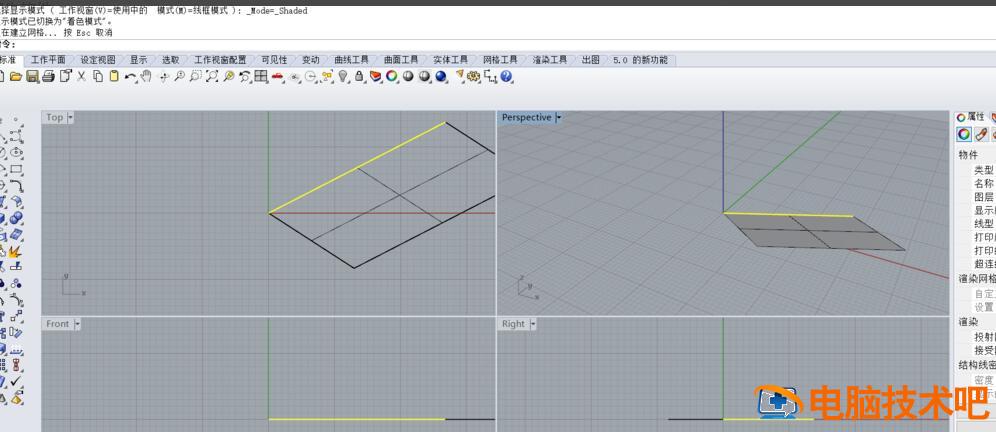Click the blue question mark help icon

506,76
